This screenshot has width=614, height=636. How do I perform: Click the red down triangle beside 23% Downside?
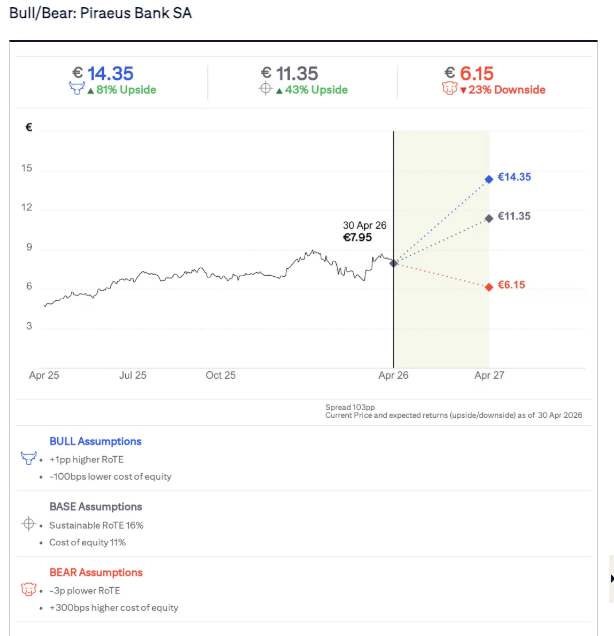[464, 90]
